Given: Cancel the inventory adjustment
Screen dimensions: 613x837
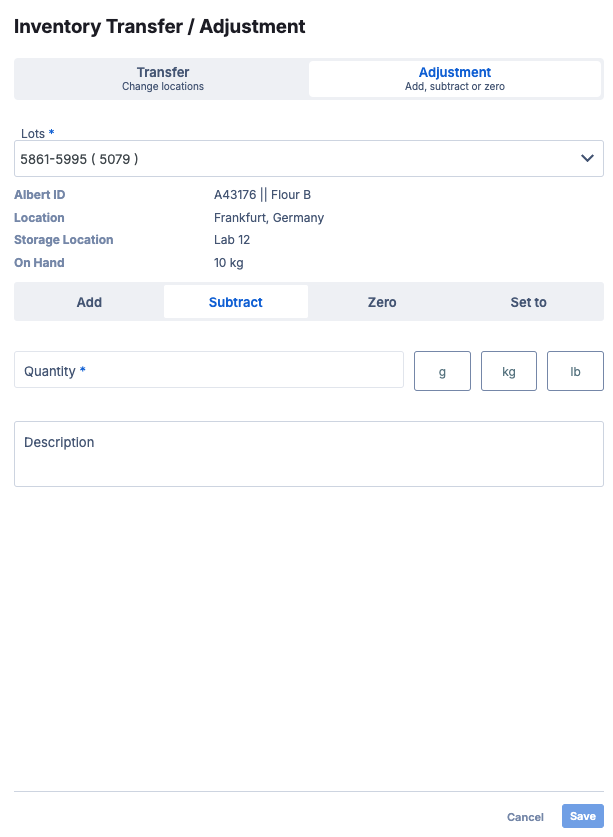Looking at the screenshot, I should (x=525, y=817).
